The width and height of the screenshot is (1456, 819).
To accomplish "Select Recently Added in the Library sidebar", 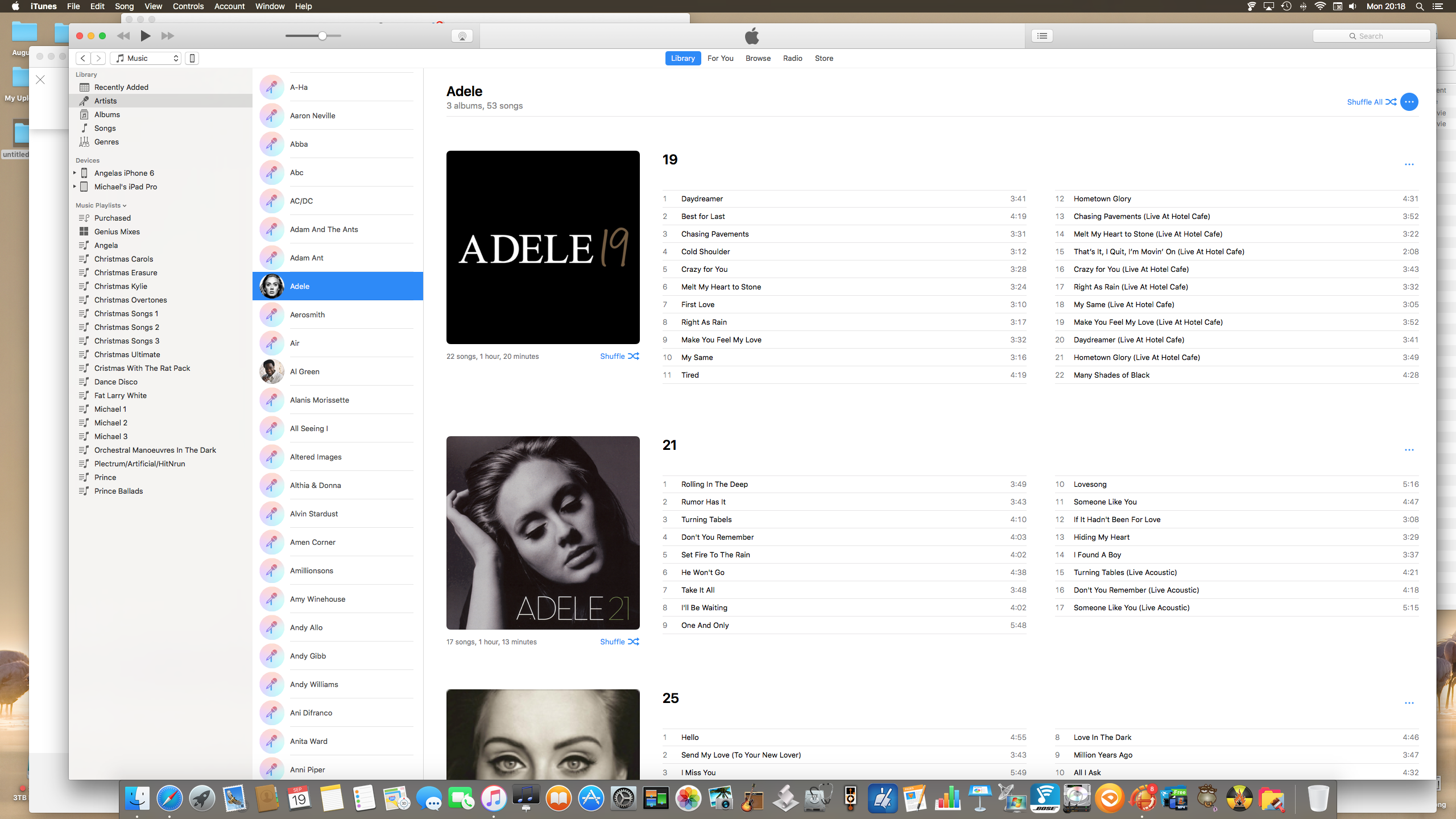I will (x=121, y=87).
